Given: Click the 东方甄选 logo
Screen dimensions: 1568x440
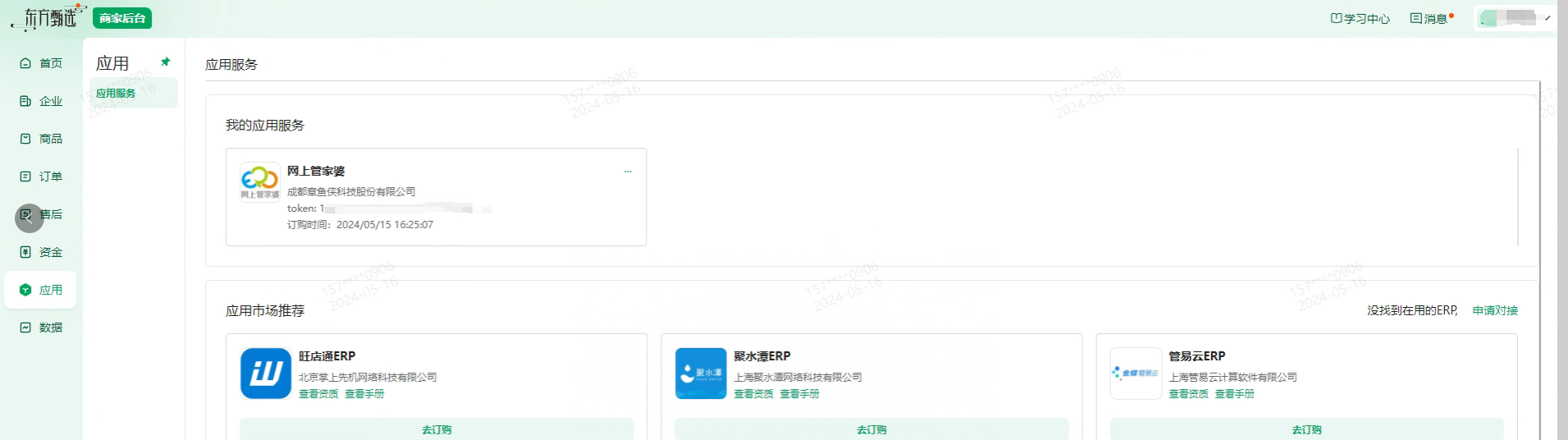Looking at the screenshot, I should point(48,17).
